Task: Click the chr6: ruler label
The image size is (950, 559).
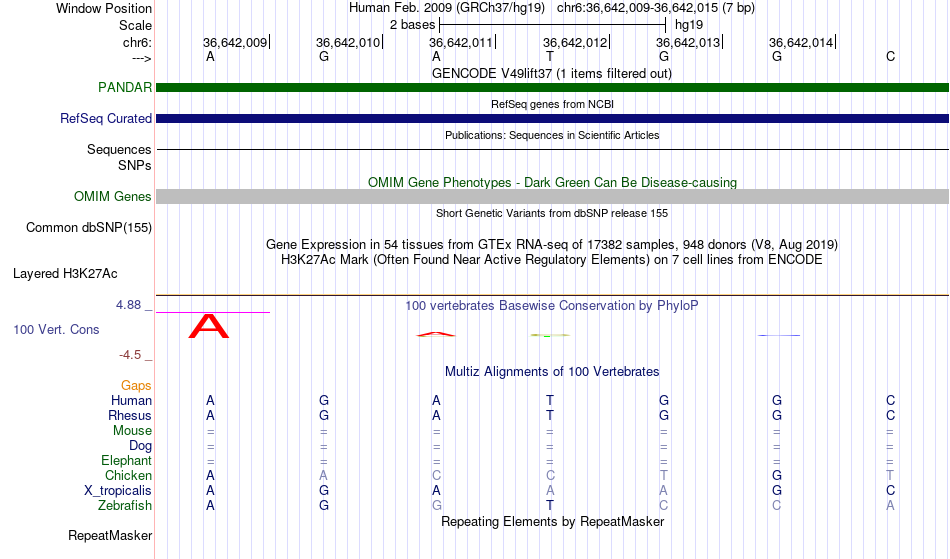Action: [x=137, y=42]
